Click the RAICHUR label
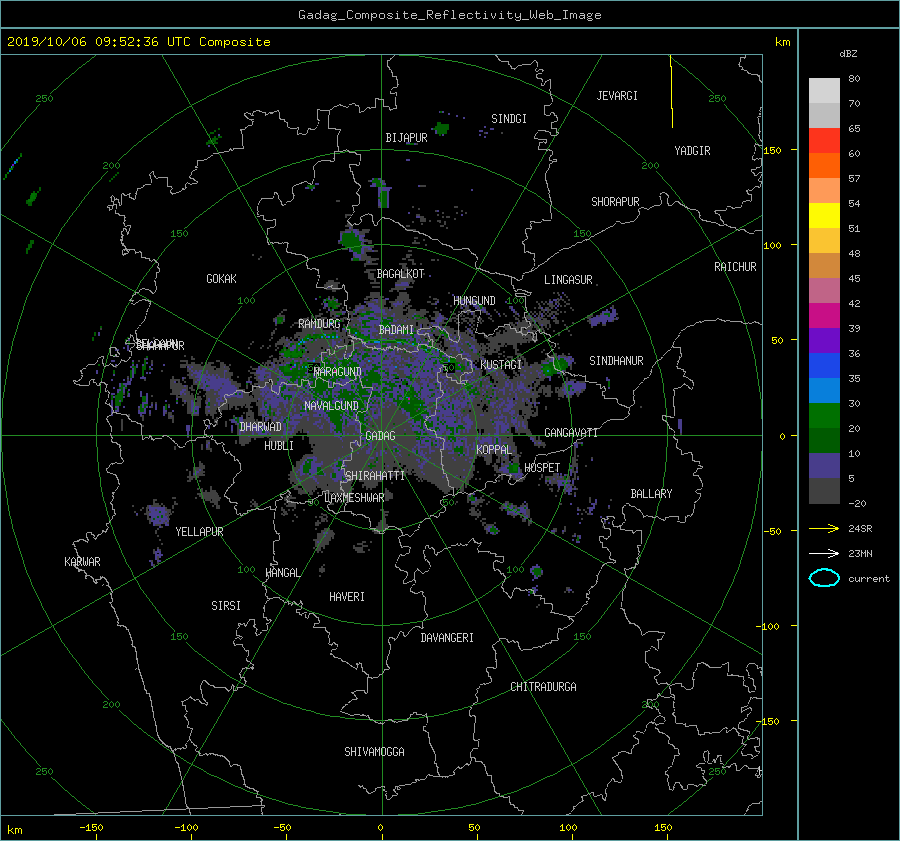900x841 pixels. tap(735, 267)
